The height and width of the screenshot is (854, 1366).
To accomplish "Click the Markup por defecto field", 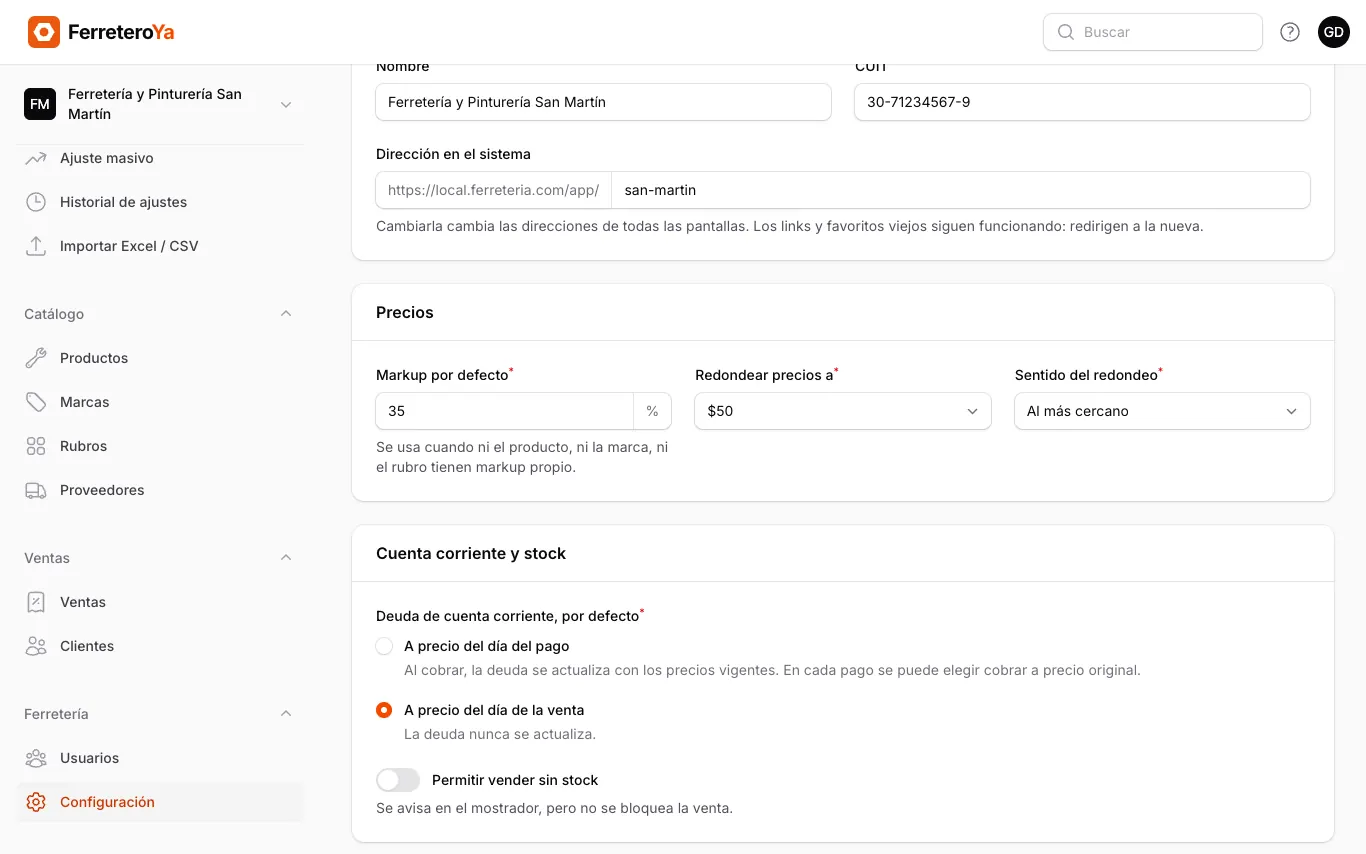I will [504, 411].
